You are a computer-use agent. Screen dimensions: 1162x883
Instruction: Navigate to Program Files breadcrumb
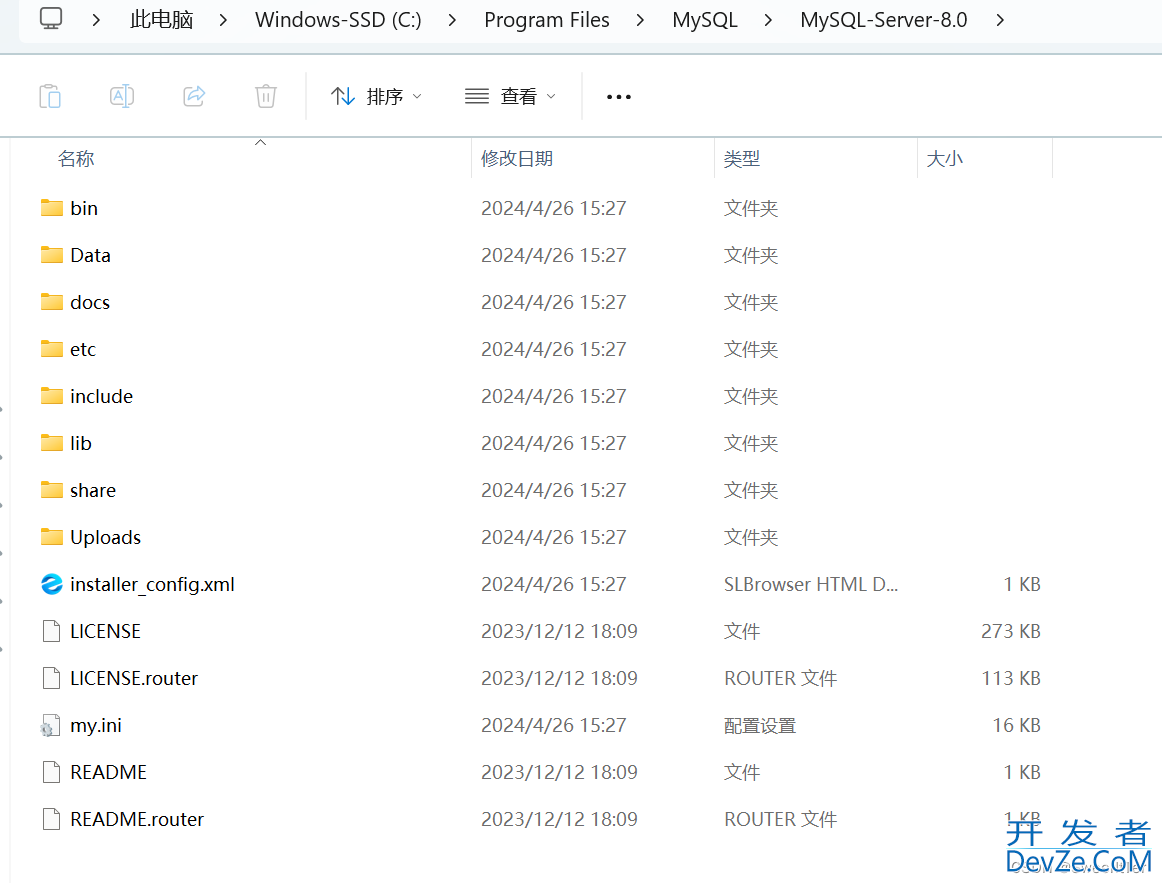tap(547, 20)
